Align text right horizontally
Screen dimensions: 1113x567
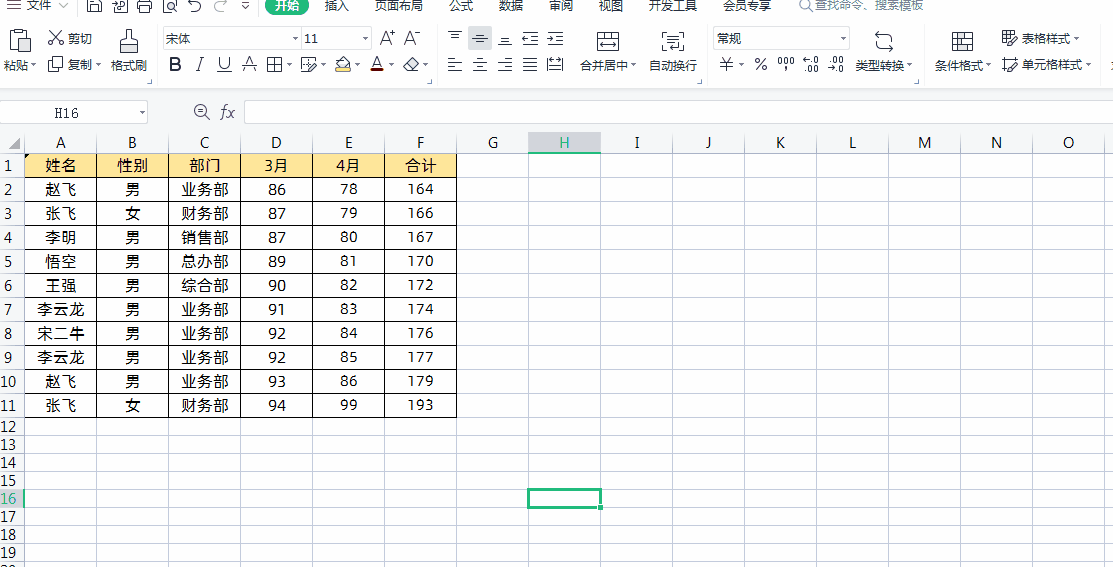pos(505,65)
